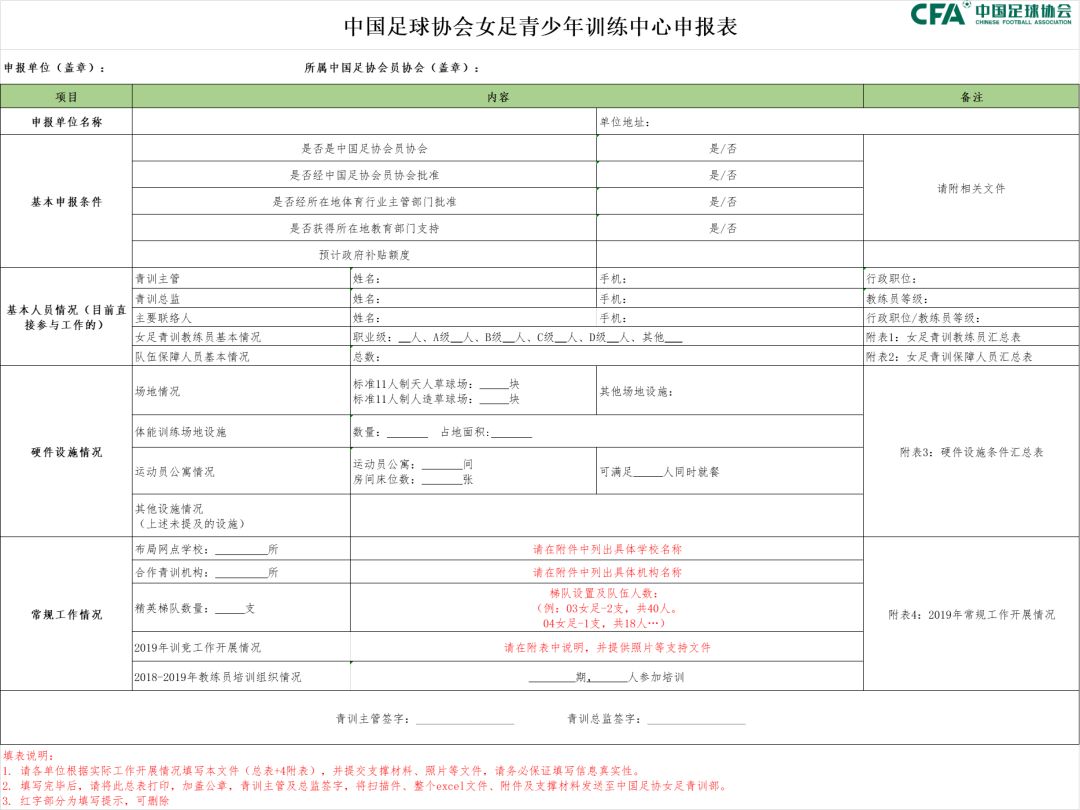
Task: Click the 场地情况 cell
Action: coord(242,391)
